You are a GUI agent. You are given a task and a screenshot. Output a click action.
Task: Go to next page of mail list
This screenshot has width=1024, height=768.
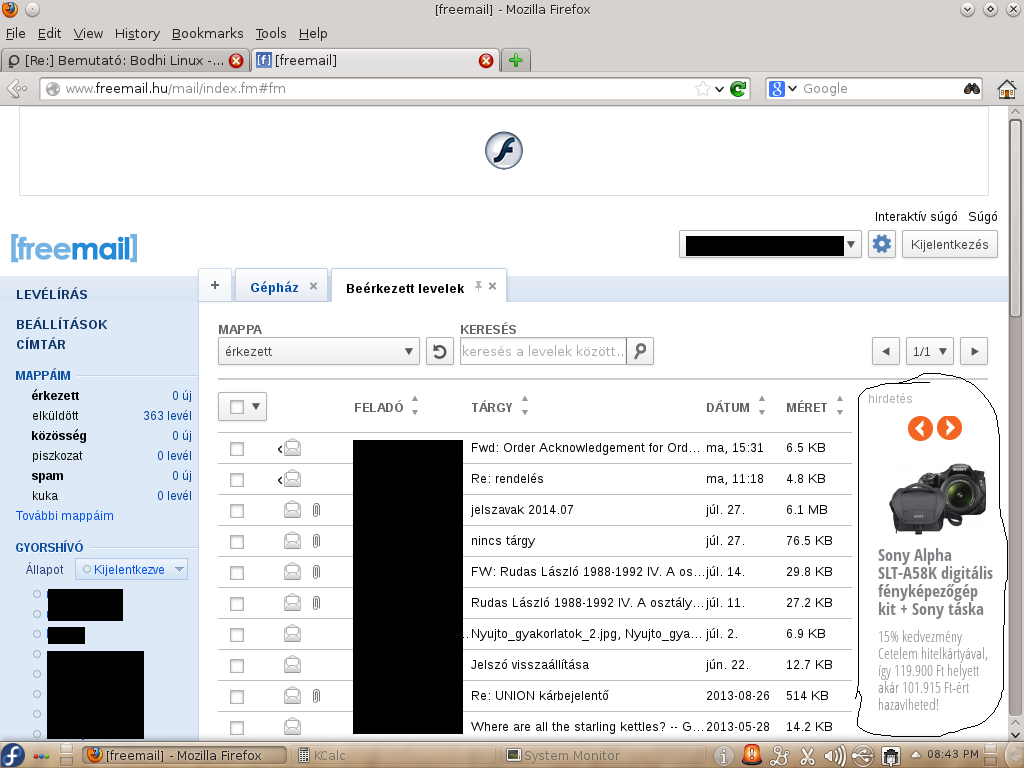pyautogui.click(x=974, y=351)
